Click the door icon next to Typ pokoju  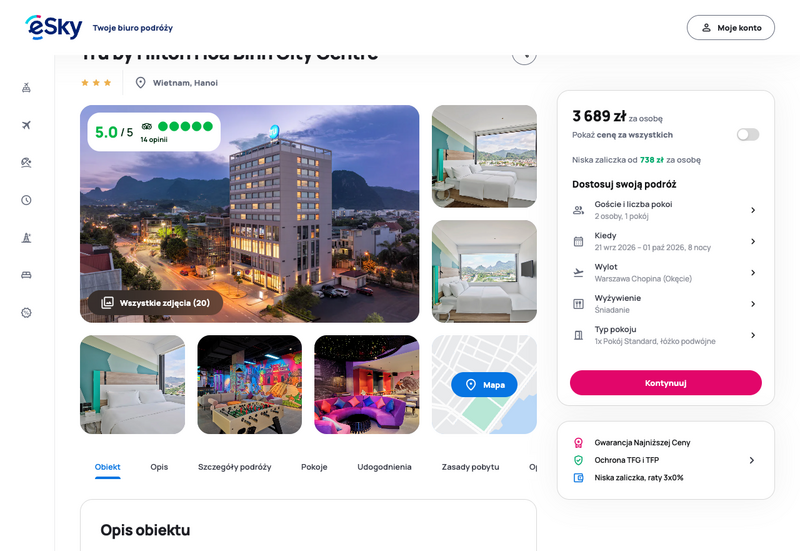click(x=578, y=335)
